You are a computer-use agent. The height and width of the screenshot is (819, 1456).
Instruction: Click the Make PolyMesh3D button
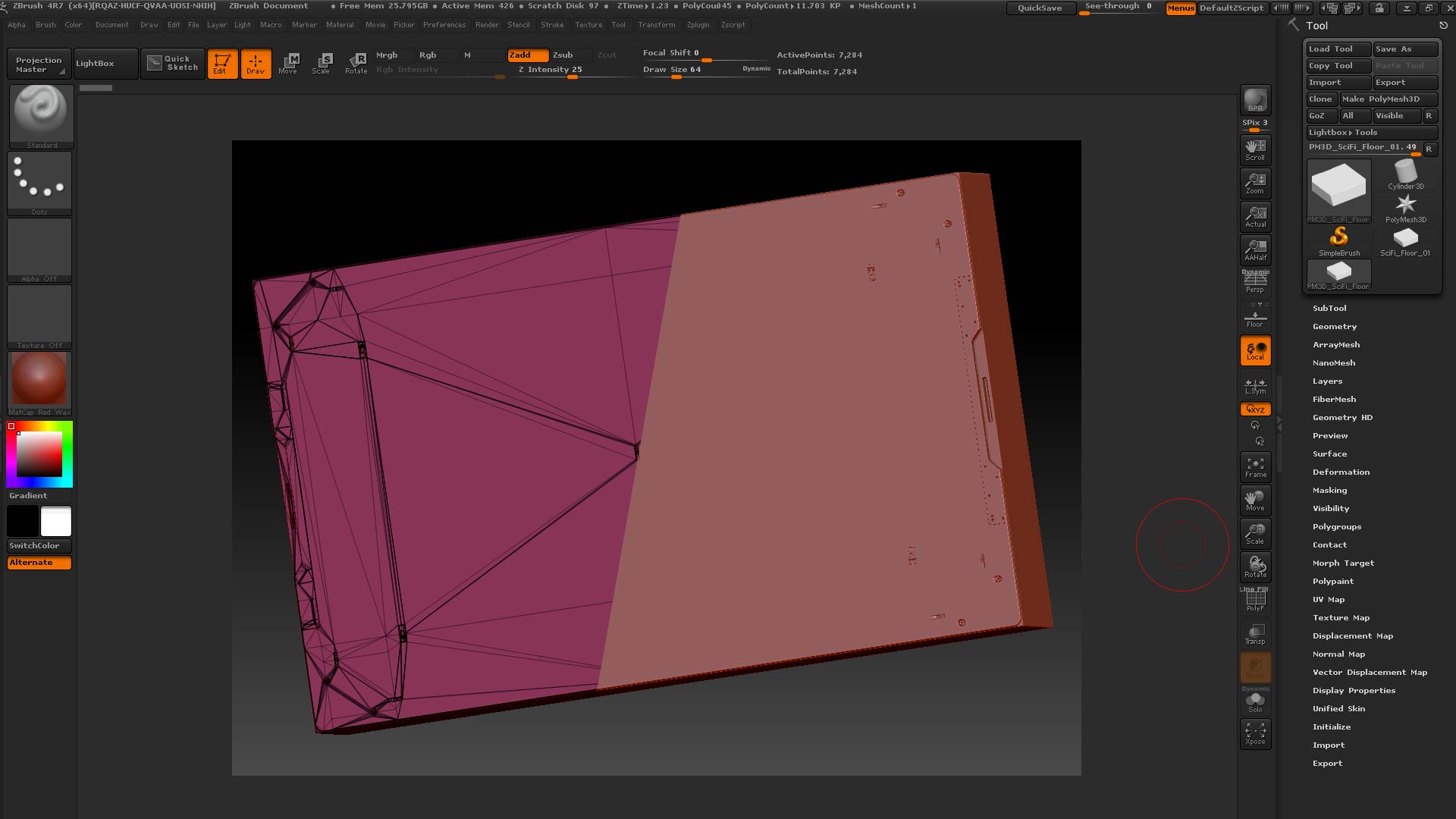[x=1387, y=99]
